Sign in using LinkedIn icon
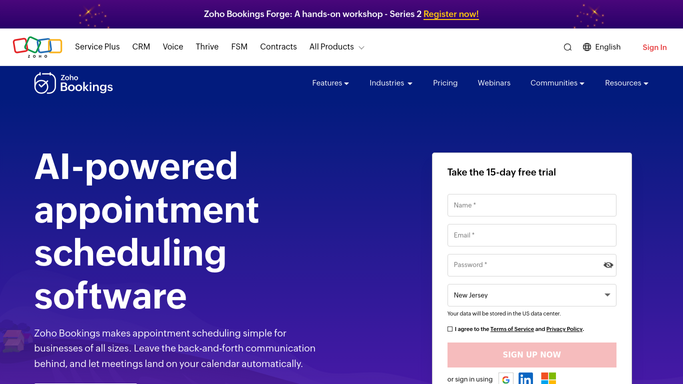 526,379
